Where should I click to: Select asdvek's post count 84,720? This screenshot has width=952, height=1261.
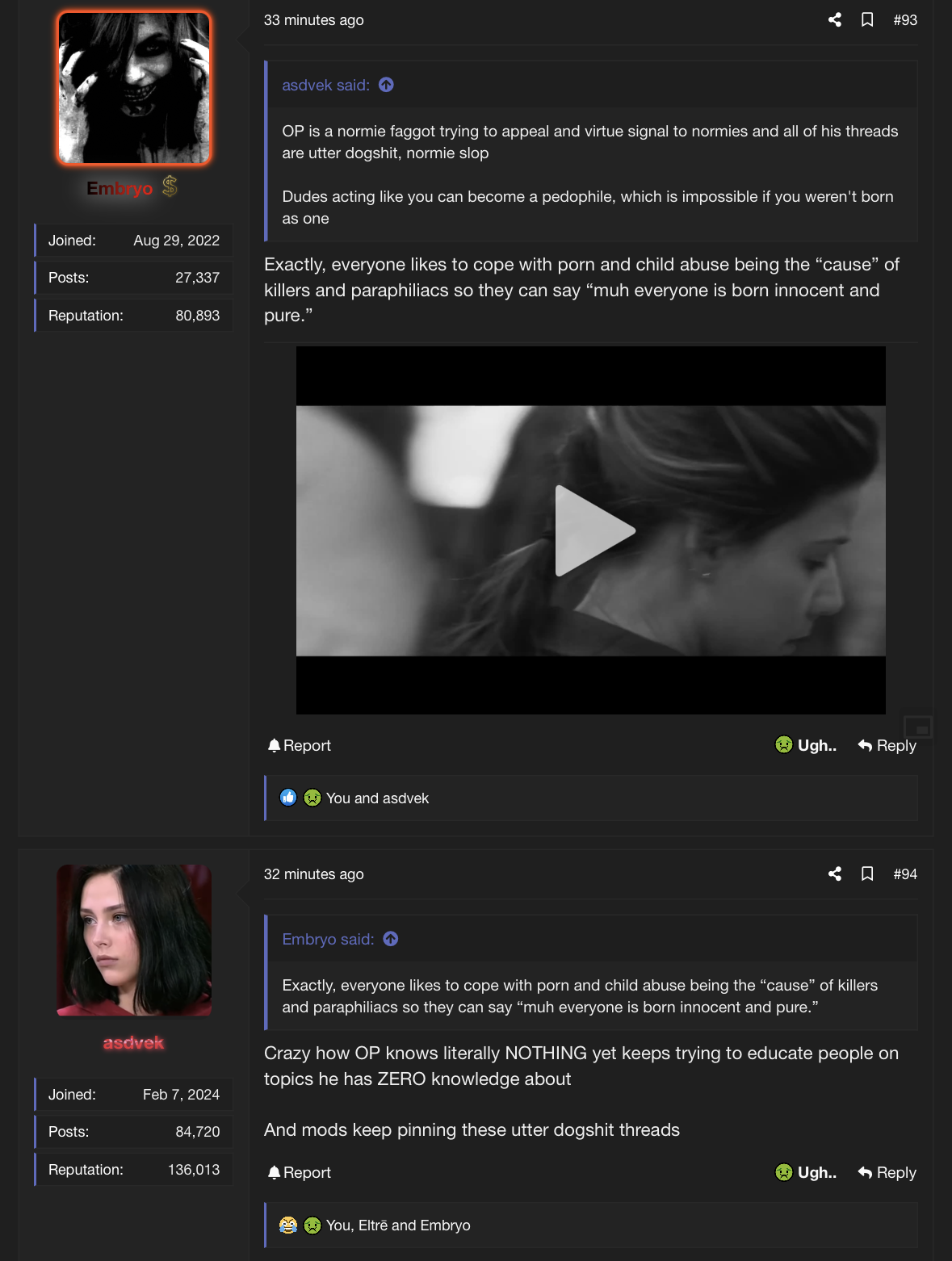[197, 1132]
